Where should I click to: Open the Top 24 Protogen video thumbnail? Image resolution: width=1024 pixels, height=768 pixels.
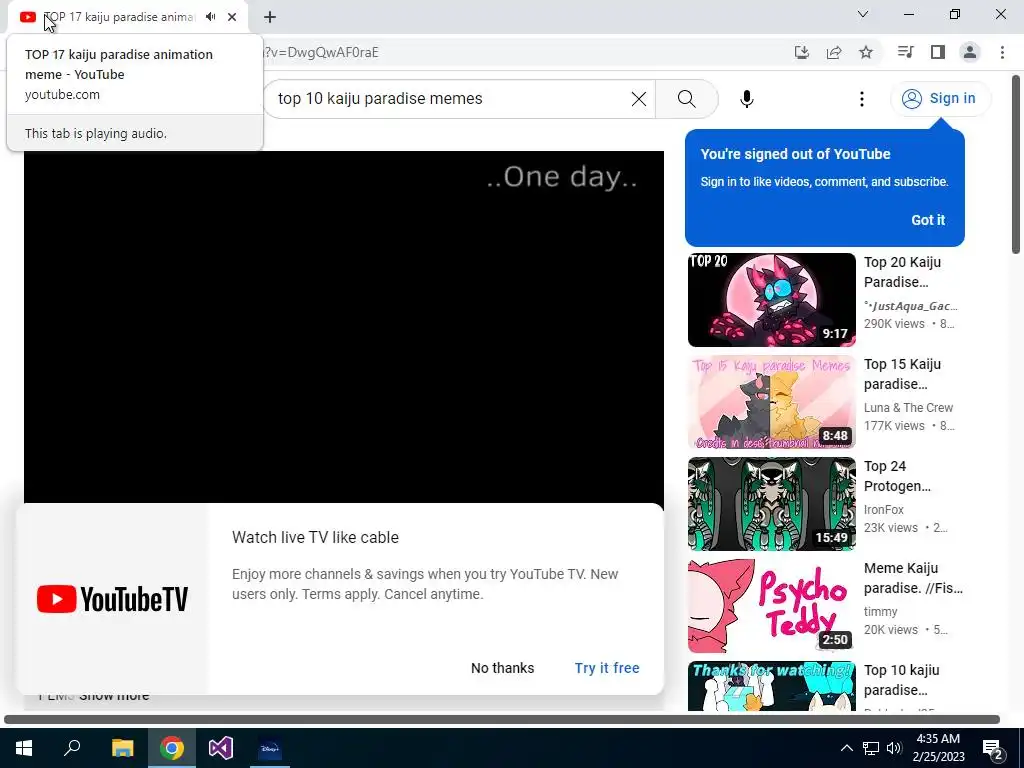(771, 504)
